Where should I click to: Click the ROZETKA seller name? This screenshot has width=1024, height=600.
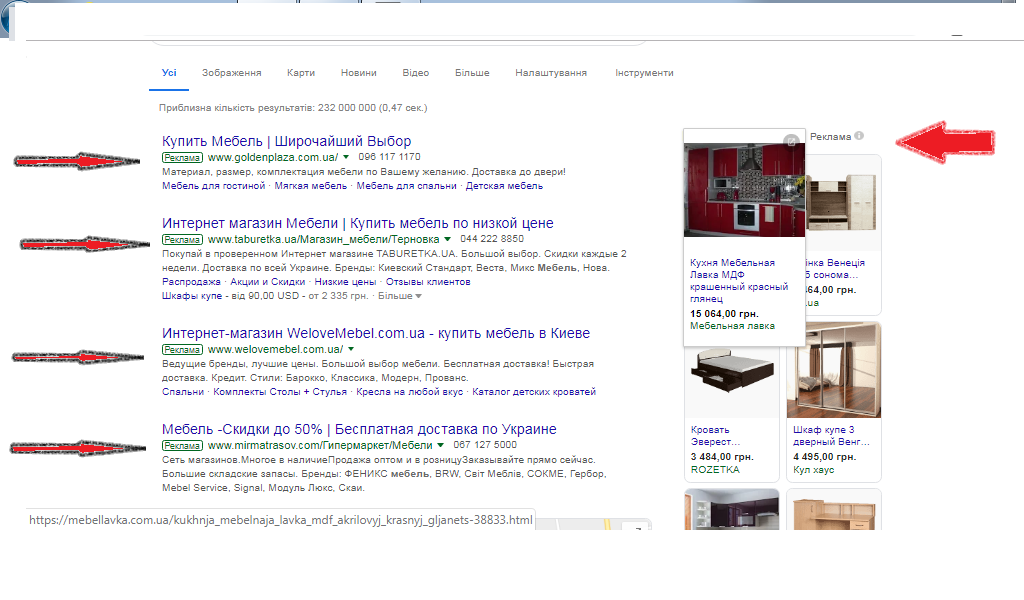[715, 469]
